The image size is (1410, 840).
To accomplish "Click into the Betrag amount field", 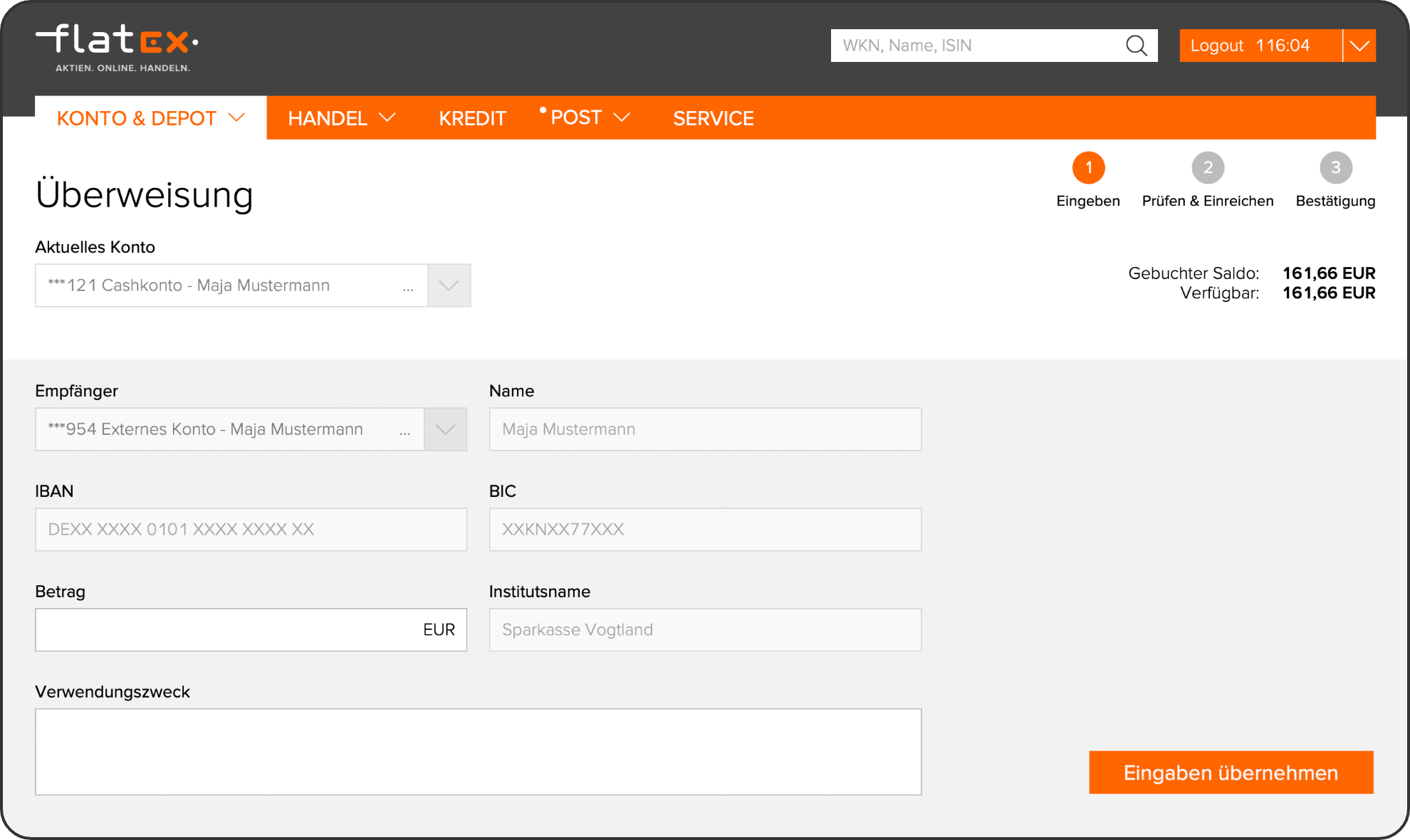I will 228,630.
